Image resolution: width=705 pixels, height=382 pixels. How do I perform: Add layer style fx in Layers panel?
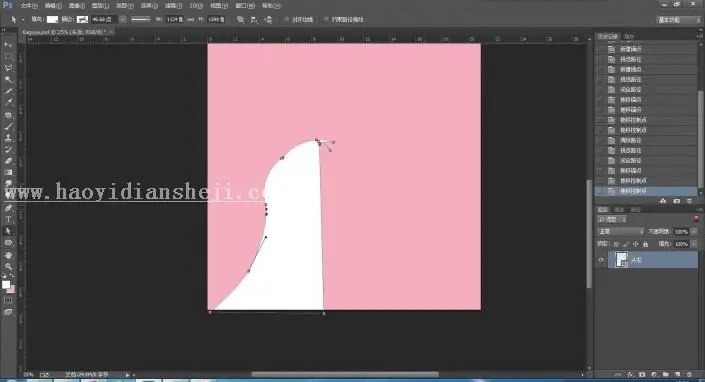(x=630, y=374)
